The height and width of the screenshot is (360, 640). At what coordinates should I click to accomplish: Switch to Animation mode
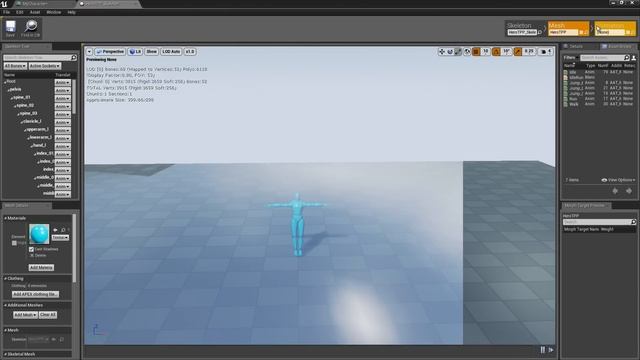(x=615, y=29)
